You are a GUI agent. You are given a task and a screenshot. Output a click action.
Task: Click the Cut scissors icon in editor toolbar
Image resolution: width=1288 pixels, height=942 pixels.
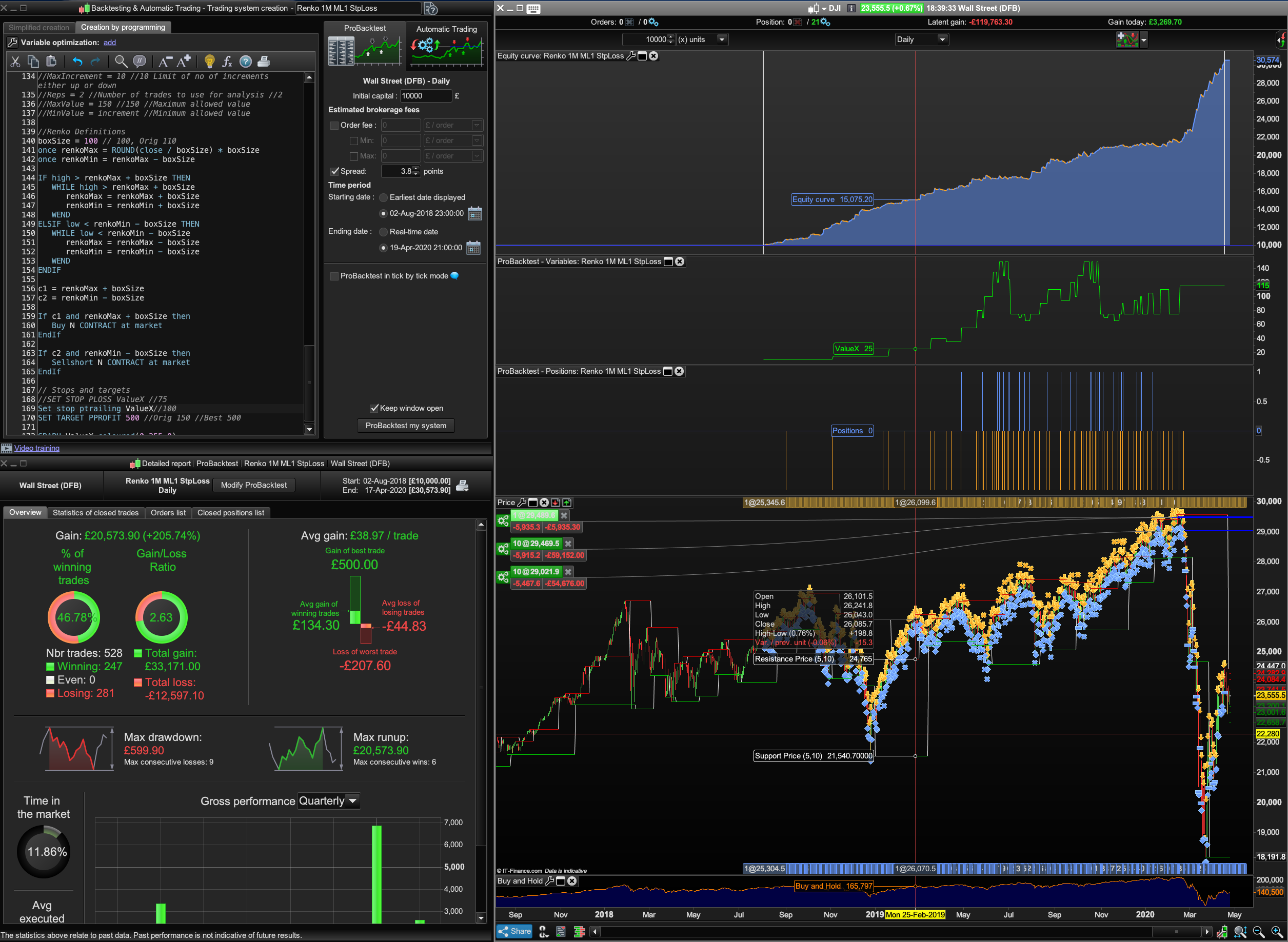pos(15,62)
